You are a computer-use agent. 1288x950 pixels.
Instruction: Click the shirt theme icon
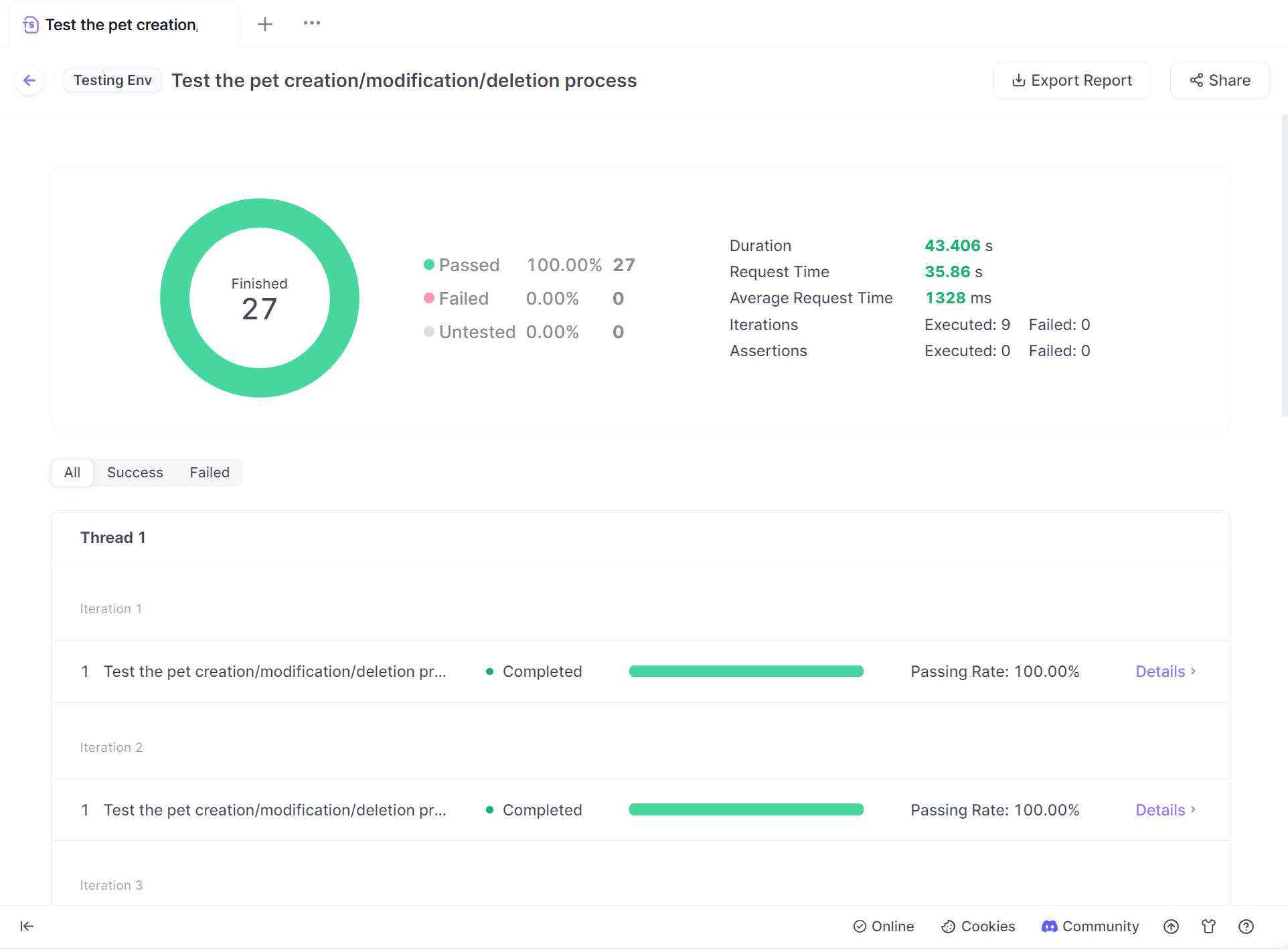[1208, 926]
